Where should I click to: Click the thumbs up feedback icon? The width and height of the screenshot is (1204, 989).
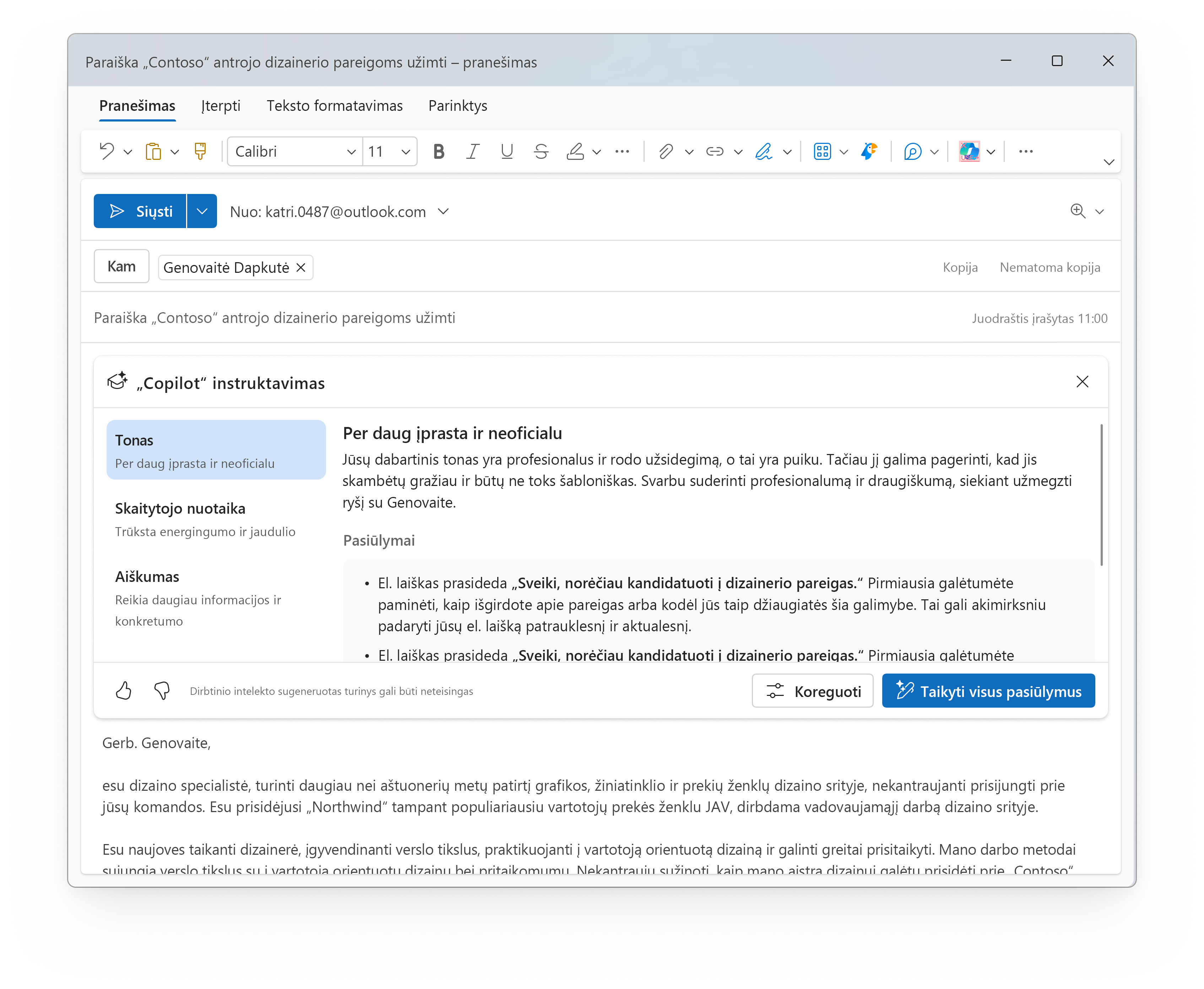[x=124, y=691]
